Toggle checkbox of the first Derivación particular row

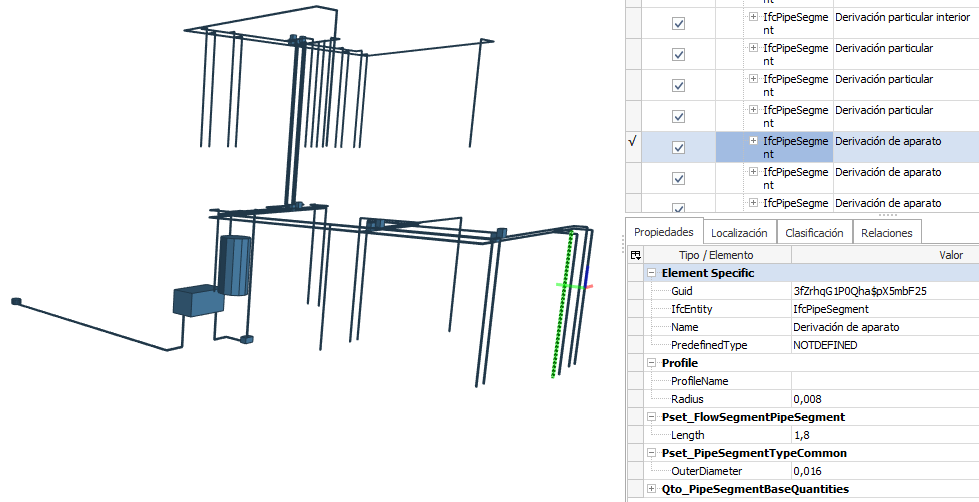[679, 54]
